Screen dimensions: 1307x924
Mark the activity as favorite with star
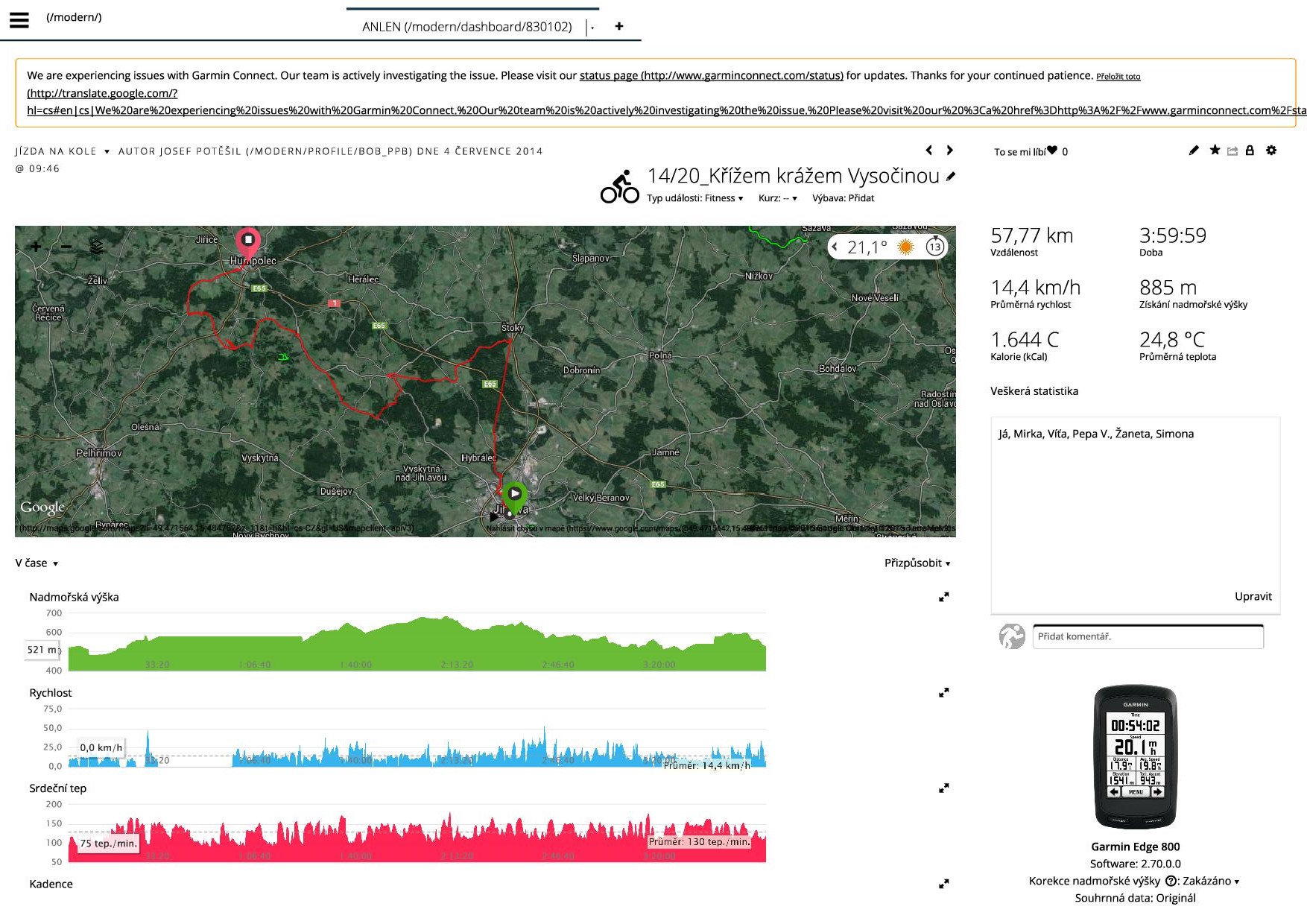pos(1215,151)
